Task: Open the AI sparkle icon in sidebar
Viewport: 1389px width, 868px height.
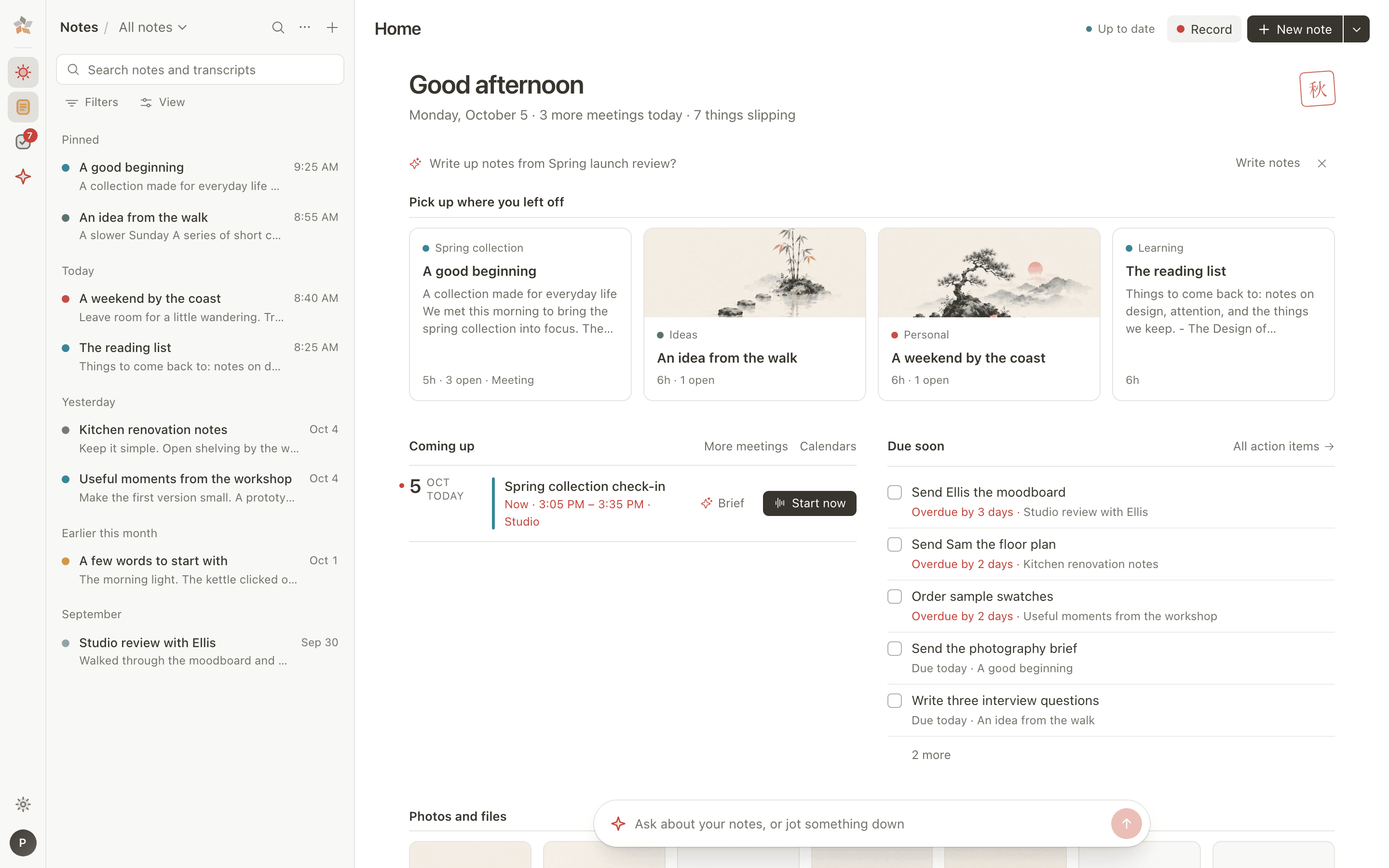Action: 23,176
